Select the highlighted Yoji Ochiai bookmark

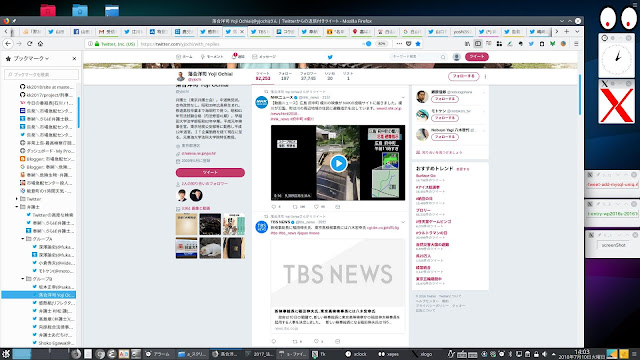click(x=39, y=295)
